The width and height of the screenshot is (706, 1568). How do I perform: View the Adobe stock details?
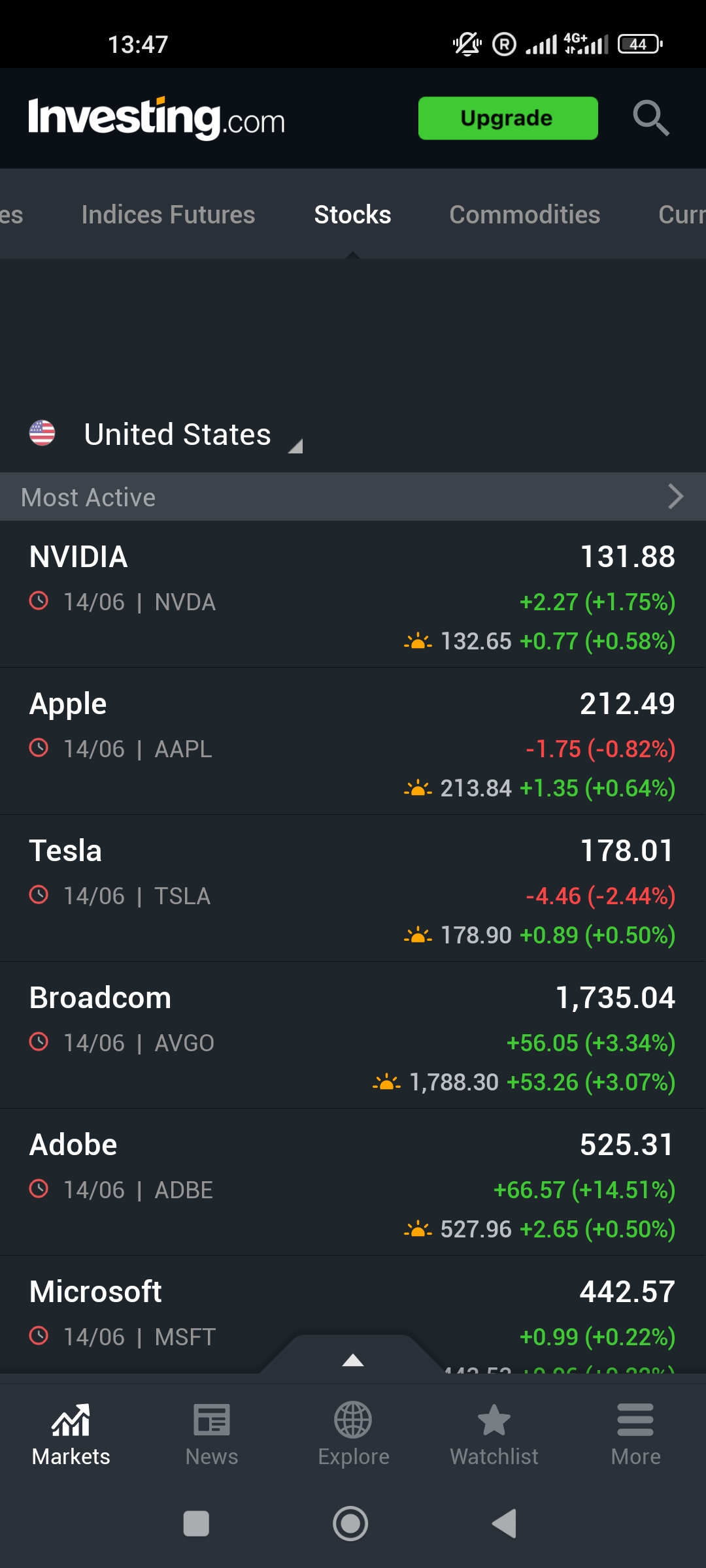click(x=353, y=1183)
